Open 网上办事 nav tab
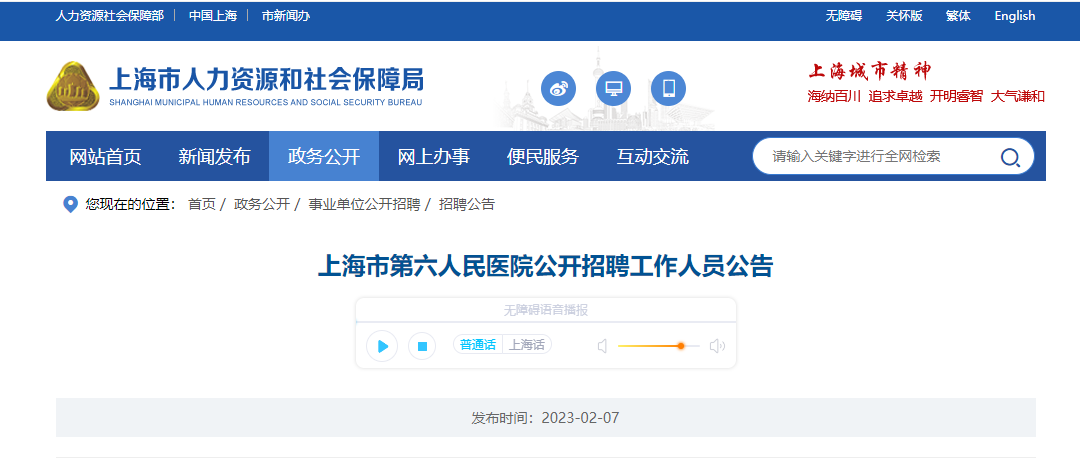Viewport: 1080px width, 472px height. coord(434,156)
